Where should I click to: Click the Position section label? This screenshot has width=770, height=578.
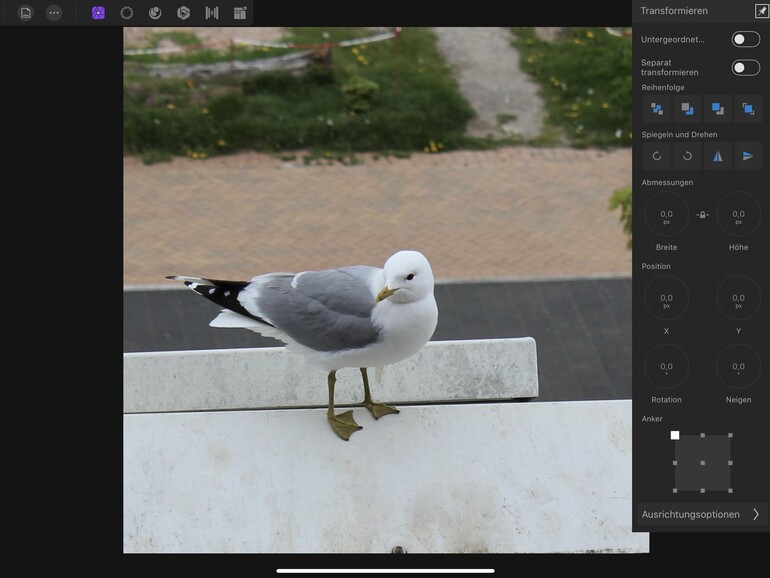pyautogui.click(x=656, y=266)
